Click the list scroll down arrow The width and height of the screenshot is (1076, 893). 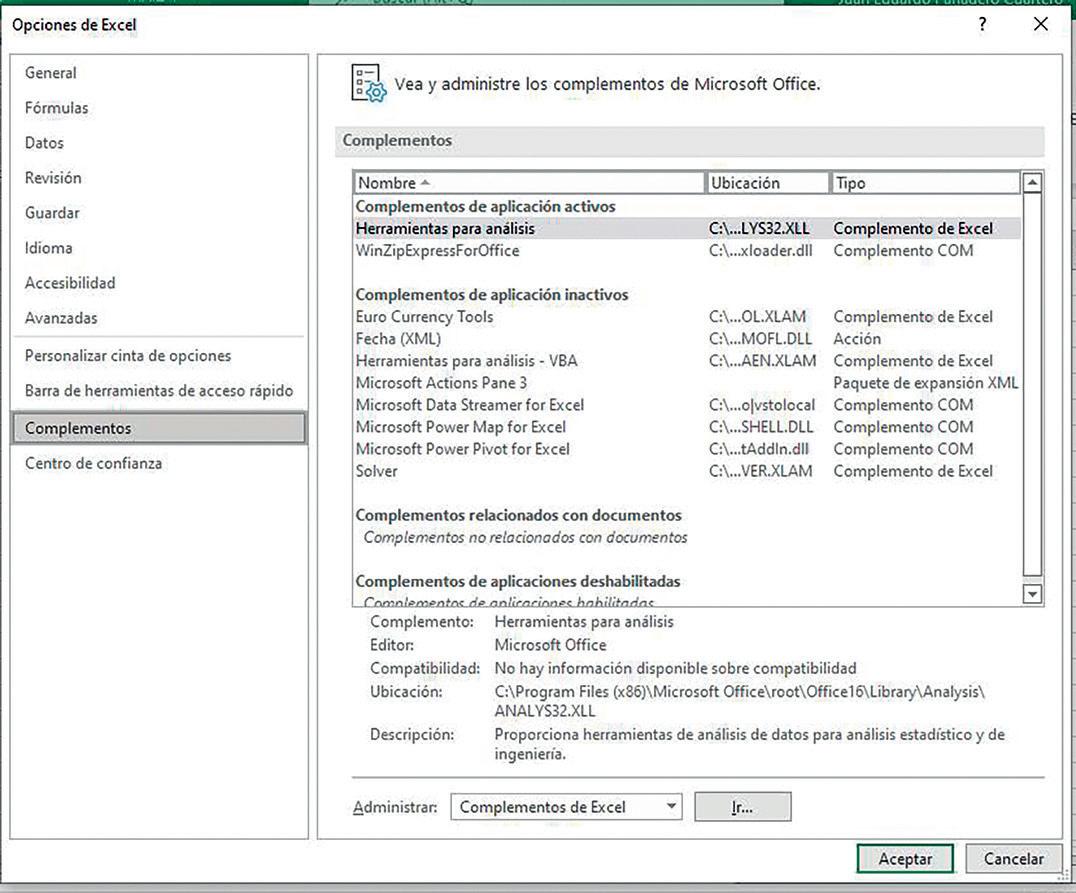(1032, 594)
